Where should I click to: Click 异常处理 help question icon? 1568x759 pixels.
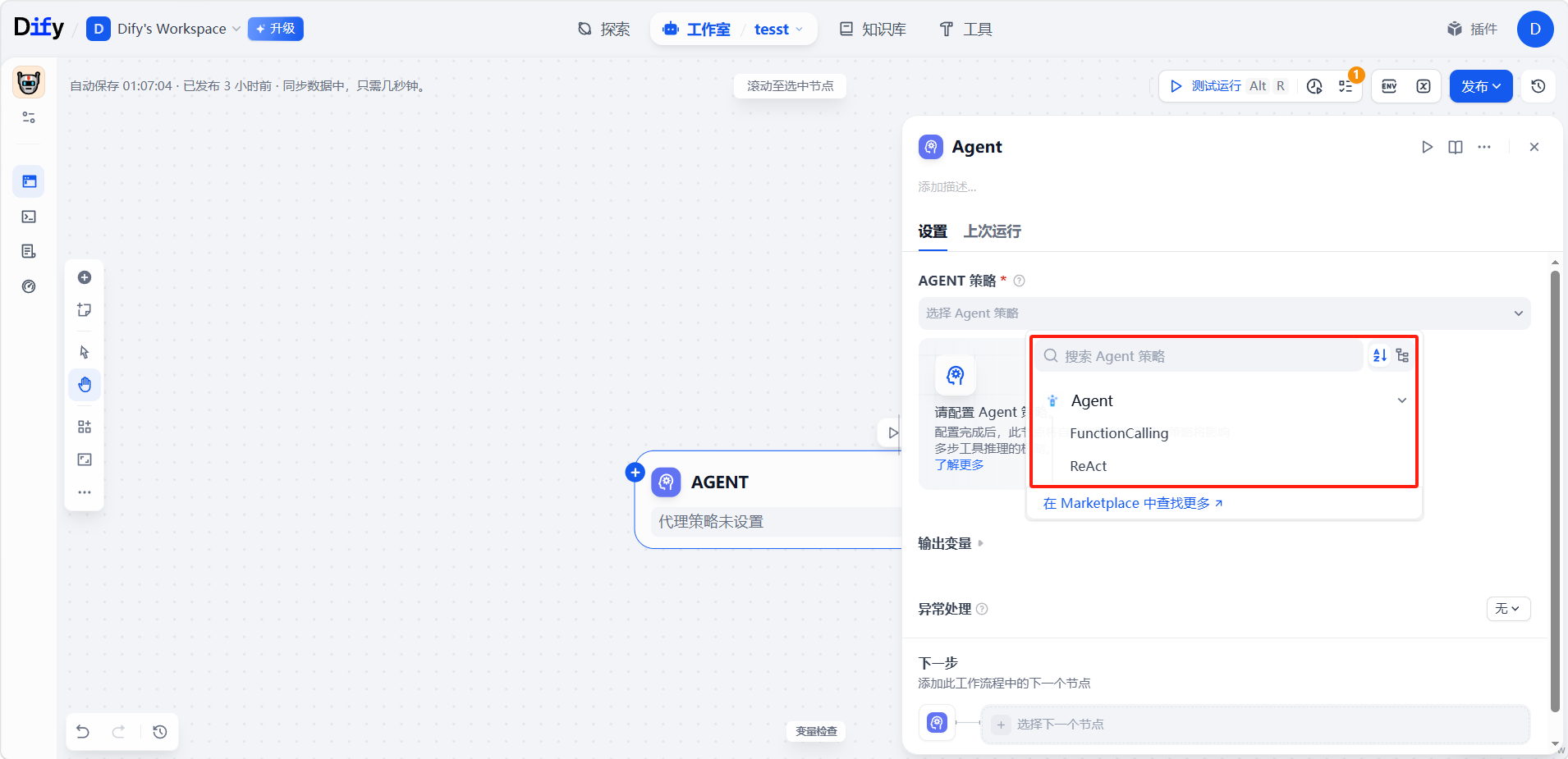pos(982,609)
